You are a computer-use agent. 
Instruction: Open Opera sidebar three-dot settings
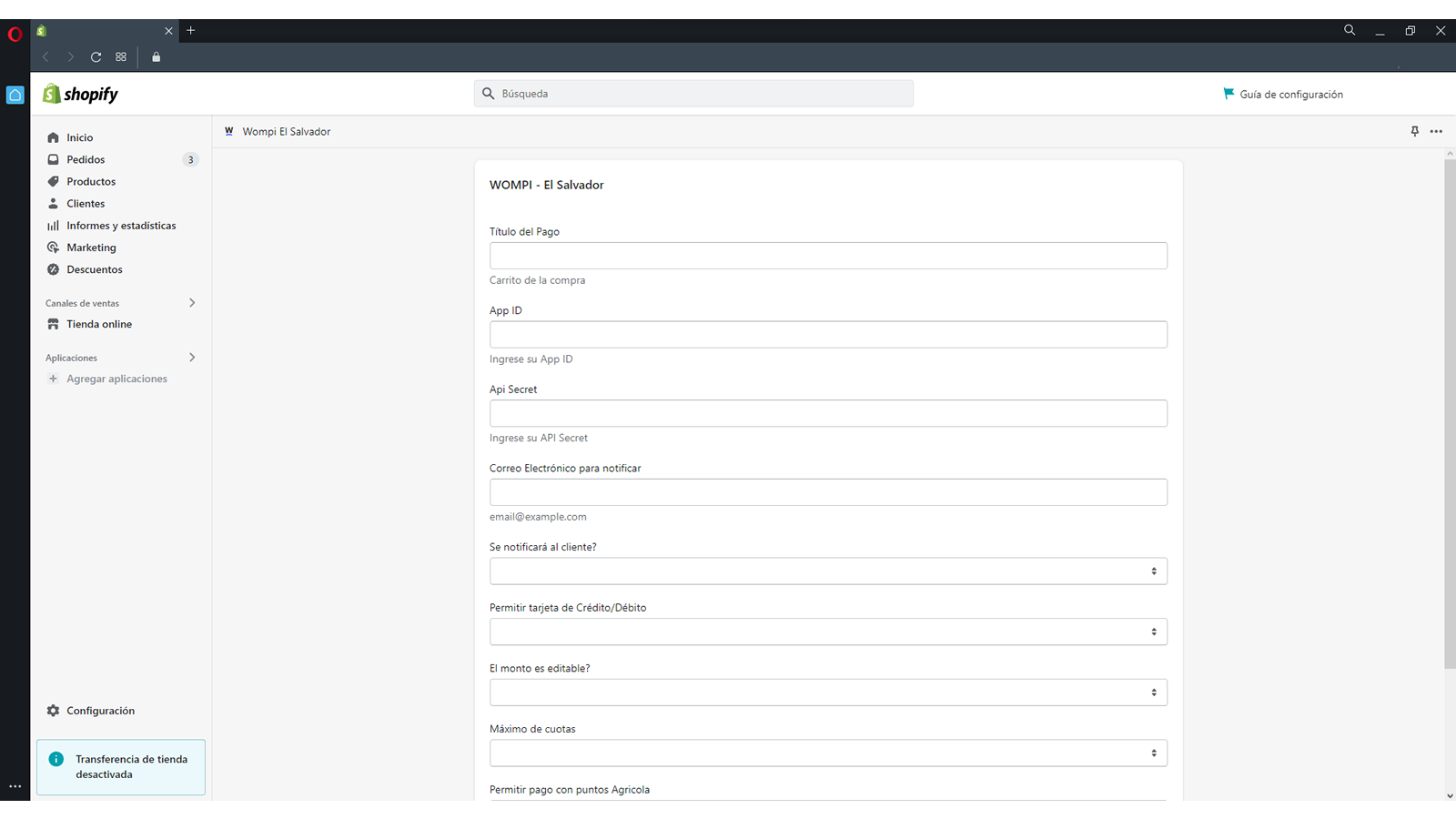pyautogui.click(x=15, y=786)
